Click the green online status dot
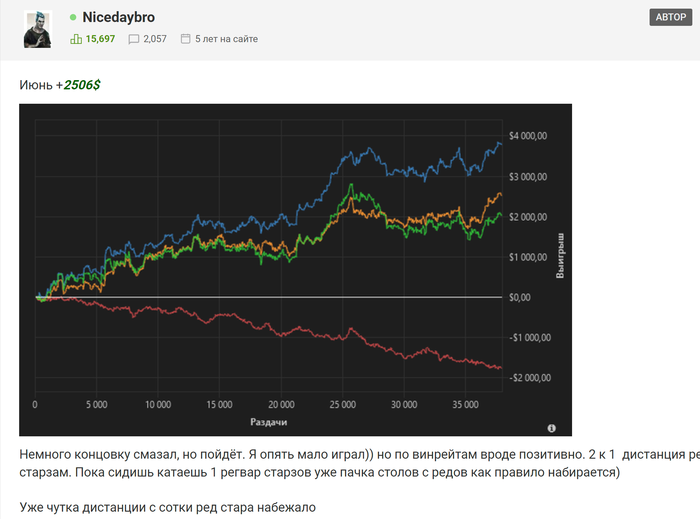The image size is (700, 519). click(x=73, y=18)
